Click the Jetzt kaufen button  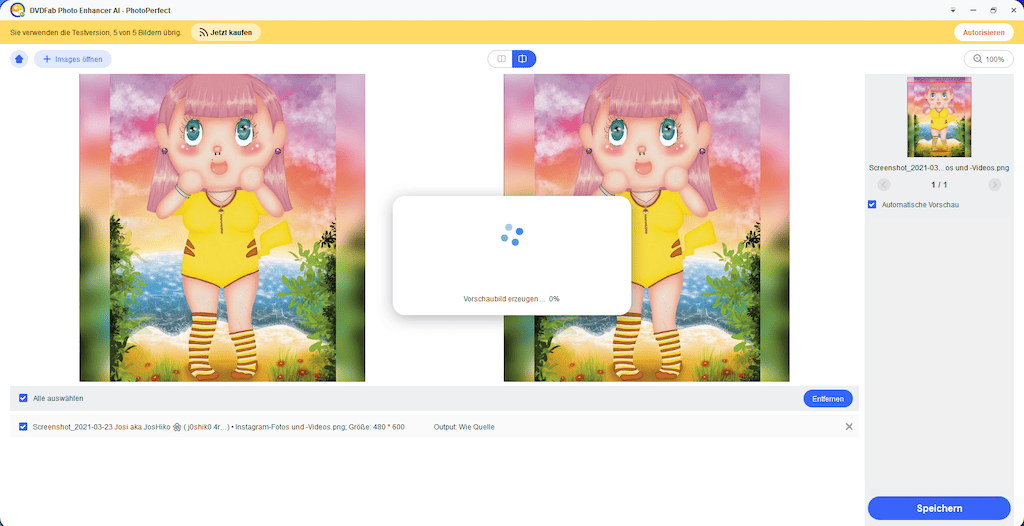tap(226, 32)
